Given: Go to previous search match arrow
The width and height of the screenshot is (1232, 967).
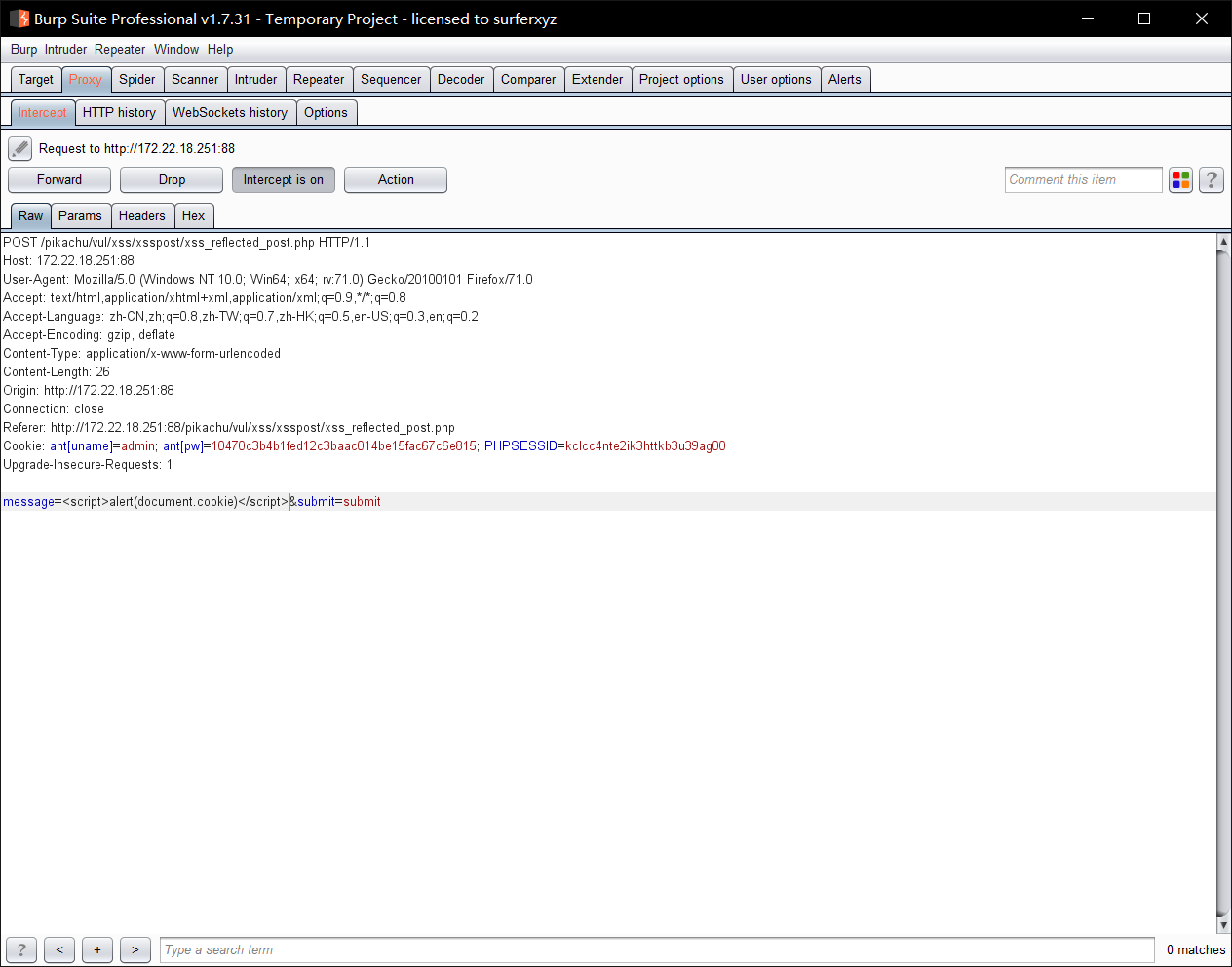Looking at the screenshot, I should tap(59, 949).
